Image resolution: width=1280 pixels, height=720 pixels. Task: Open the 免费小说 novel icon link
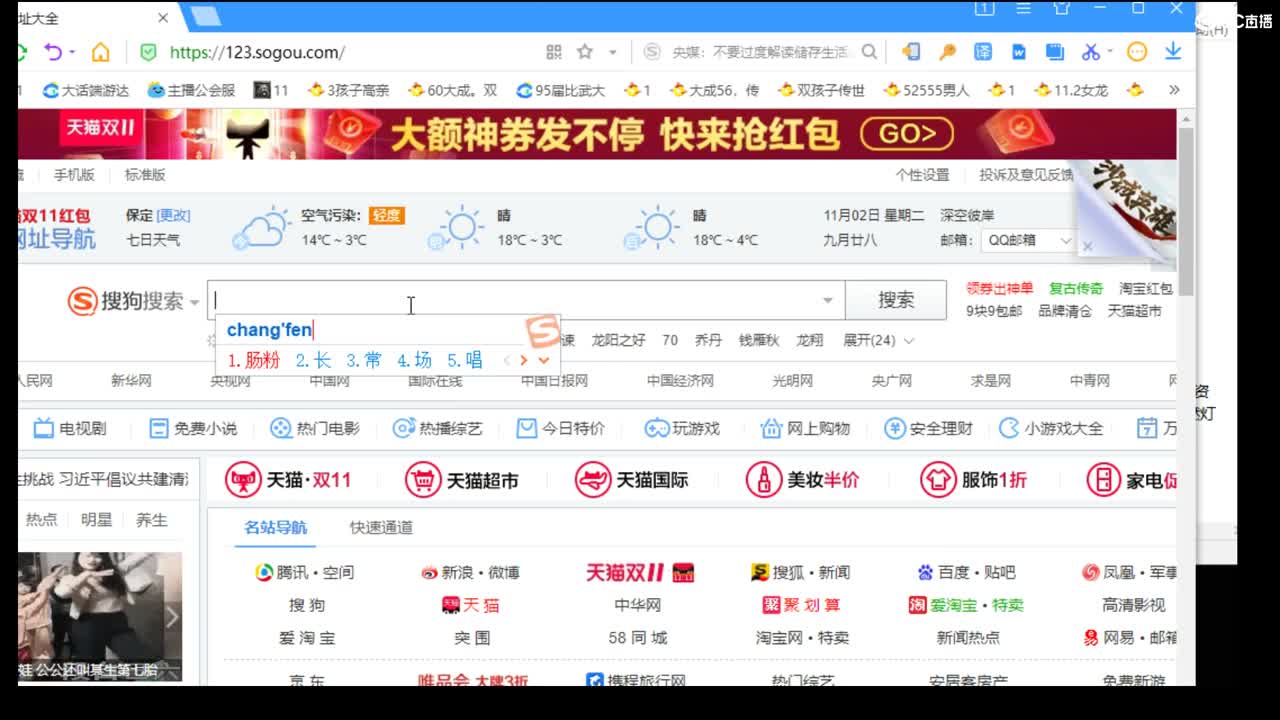(x=193, y=428)
